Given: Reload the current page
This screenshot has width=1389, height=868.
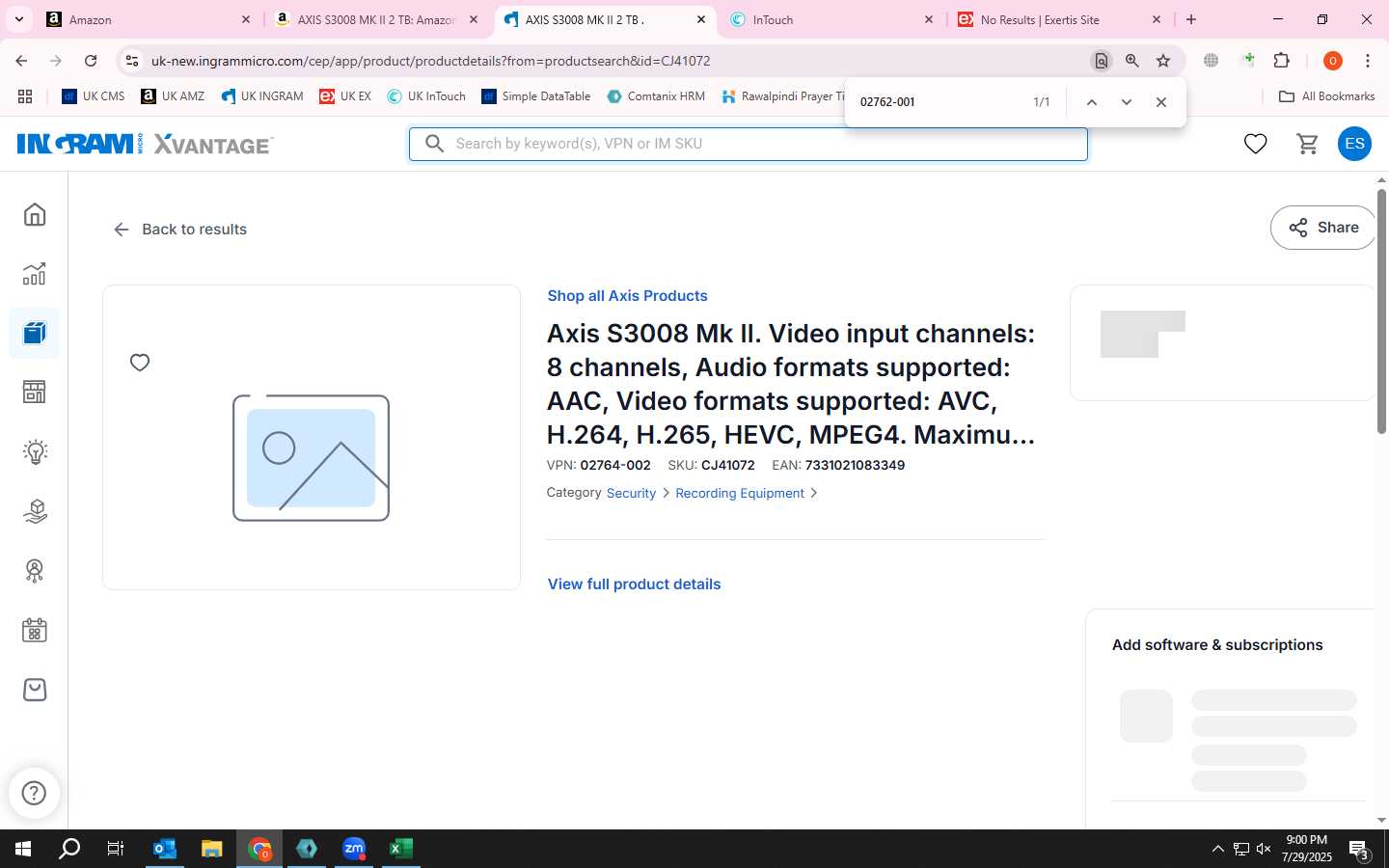Looking at the screenshot, I should click(91, 61).
